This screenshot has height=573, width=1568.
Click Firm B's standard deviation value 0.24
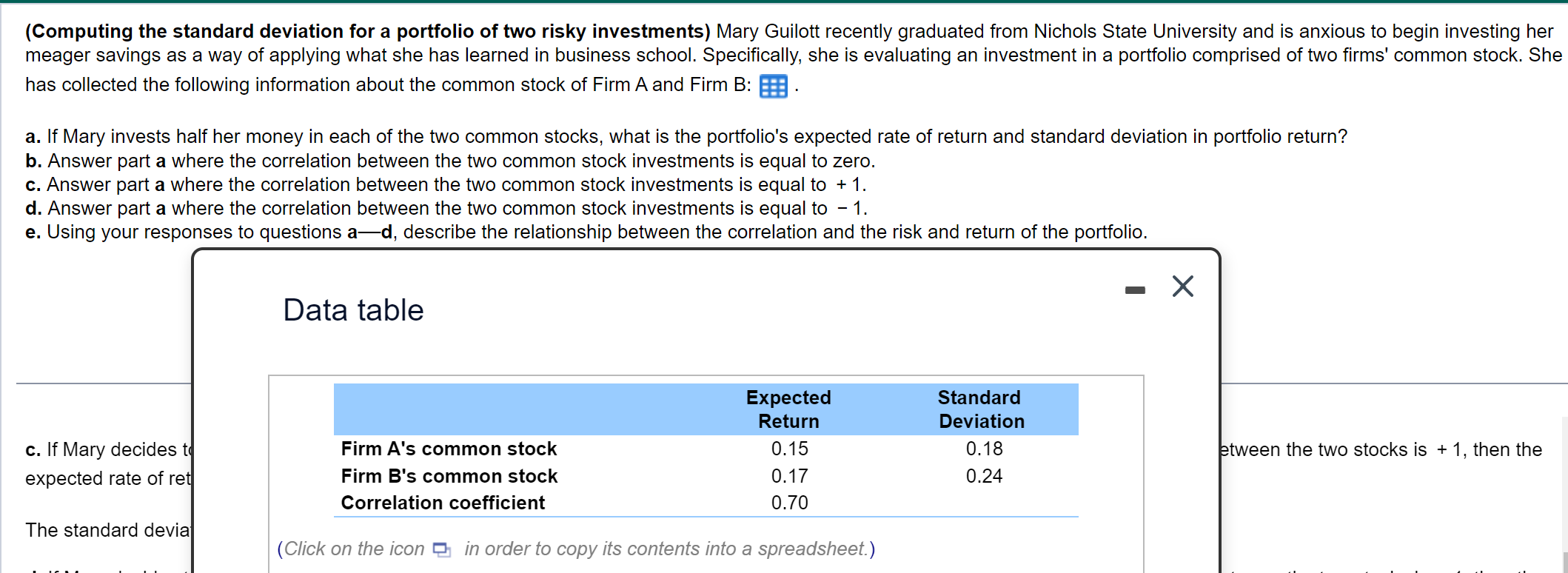(985, 476)
